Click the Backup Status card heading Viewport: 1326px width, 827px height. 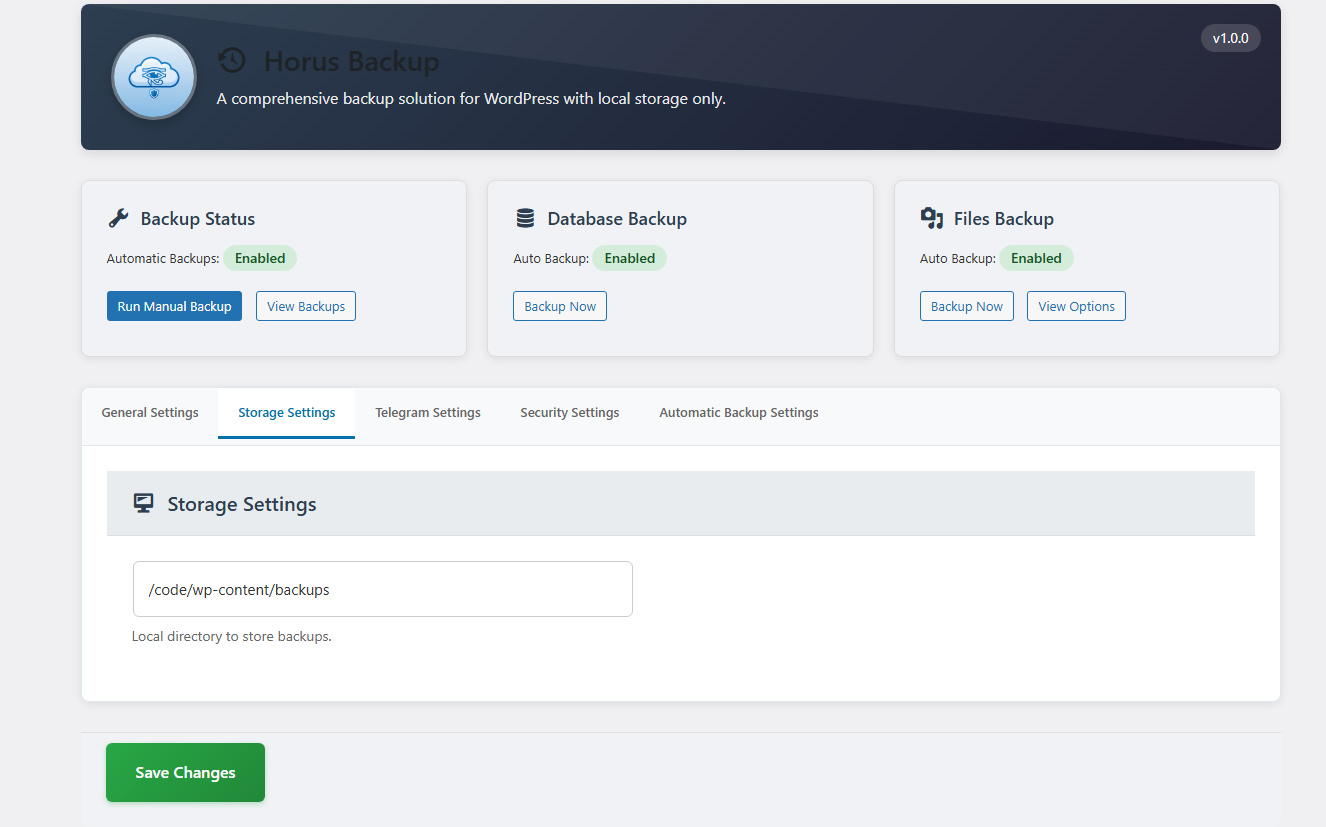[198, 218]
